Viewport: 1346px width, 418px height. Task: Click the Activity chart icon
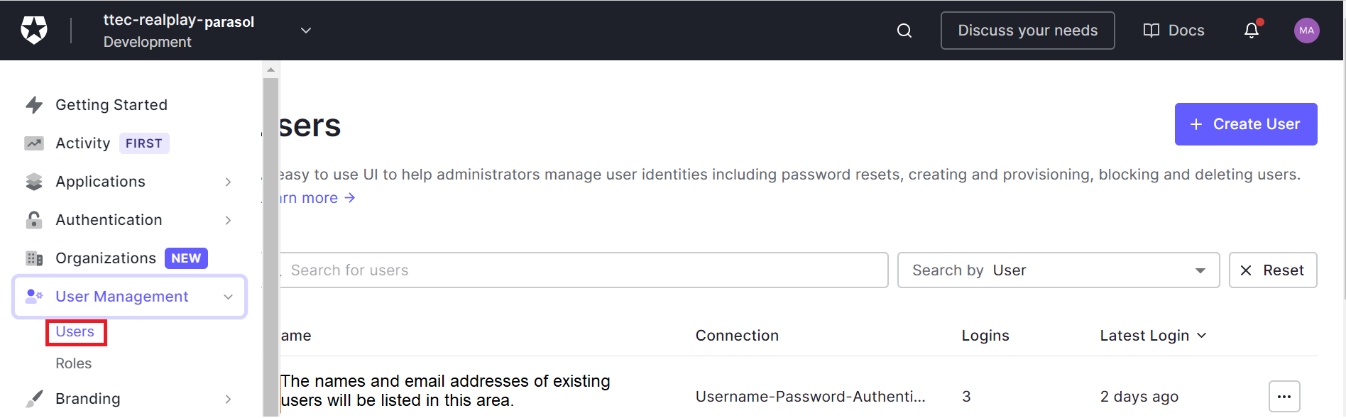click(34, 143)
